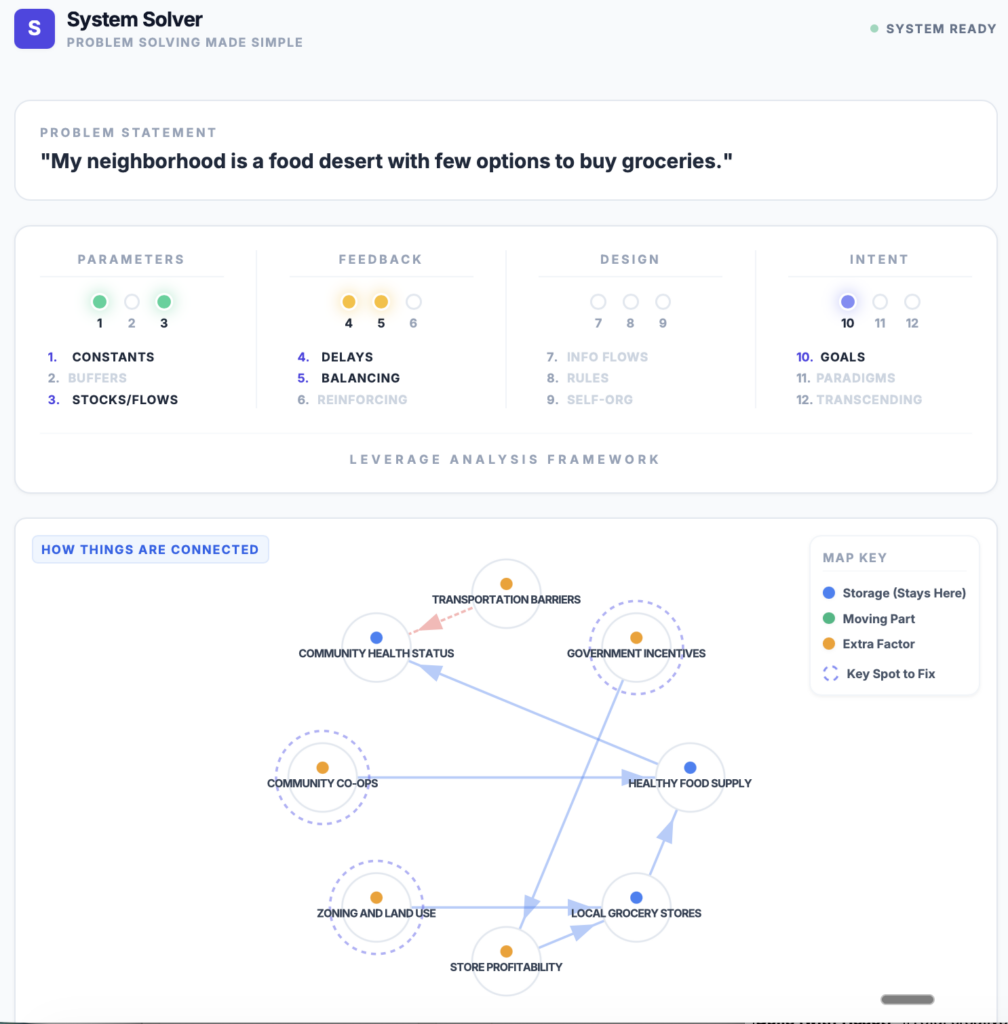Click the Government Incentives node
1008x1024 pixels.
point(636,646)
